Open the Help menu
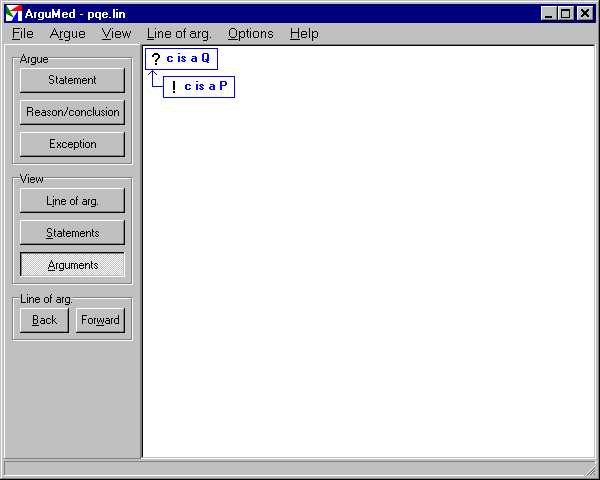Viewport: 600px width, 480px height. 304,34
